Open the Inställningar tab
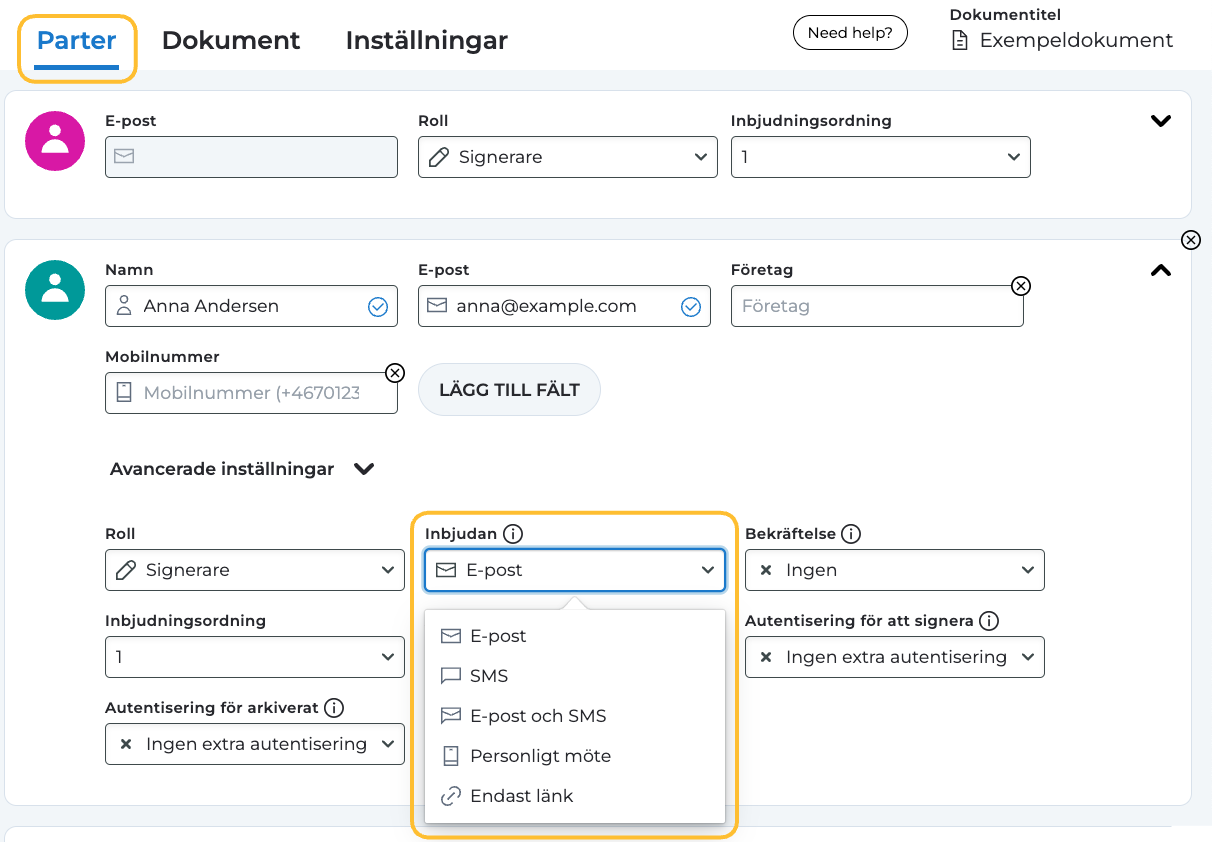The image size is (1212, 842). [x=426, y=41]
